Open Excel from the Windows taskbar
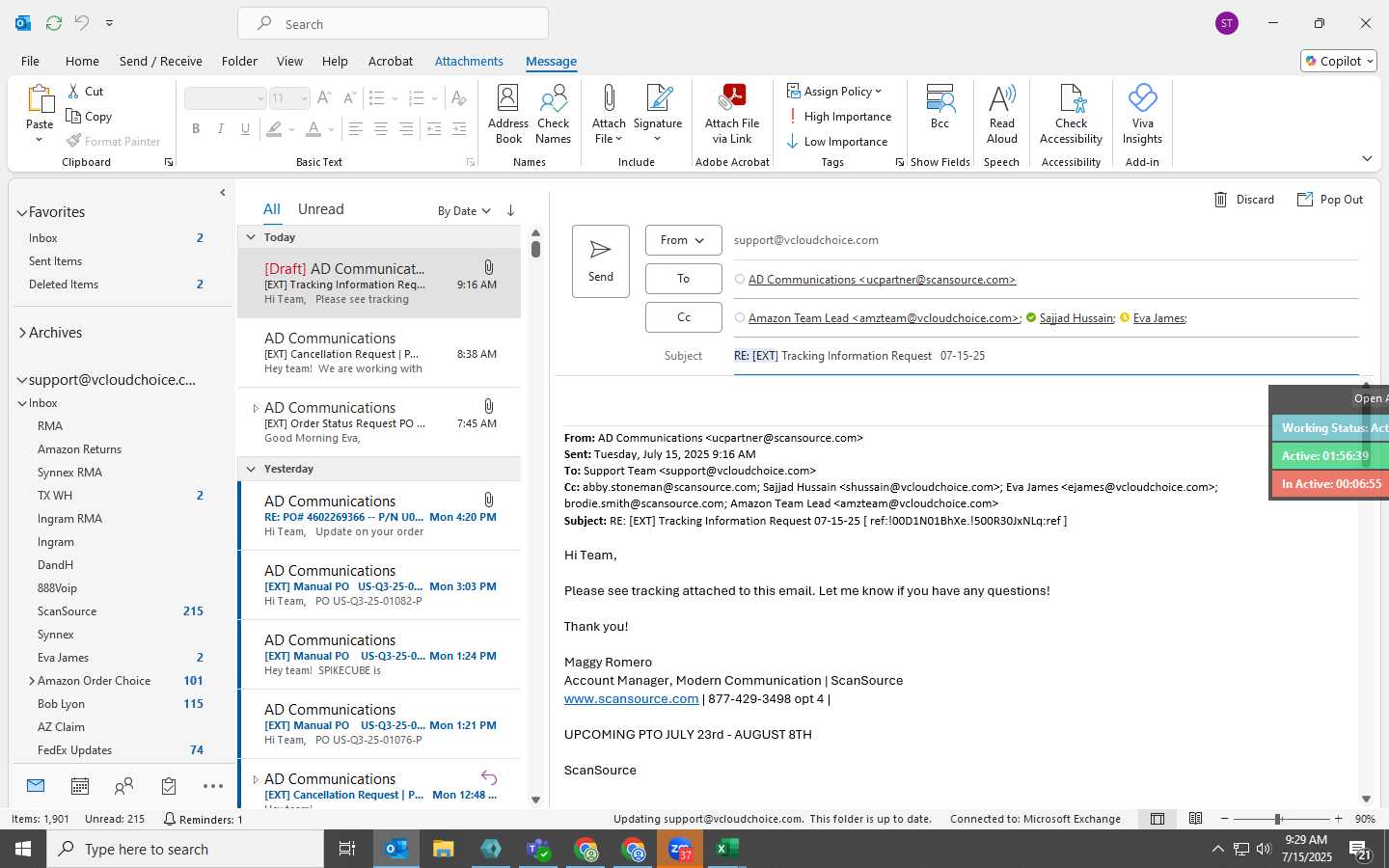This screenshot has height=868, width=1389. pyautogui.click(x=727, y=849)
